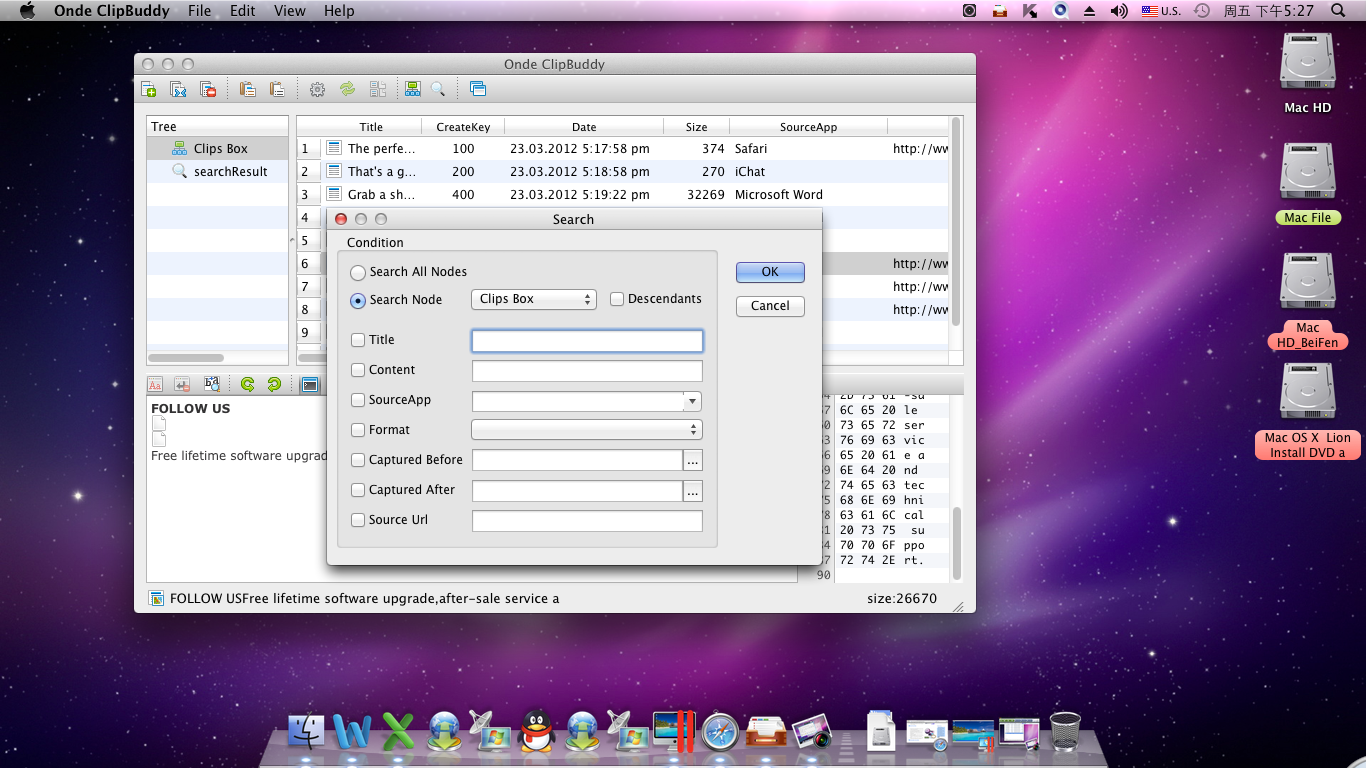Click the add new clip toolbar icon
This screenshot has width=1366, height=768.
148,89
